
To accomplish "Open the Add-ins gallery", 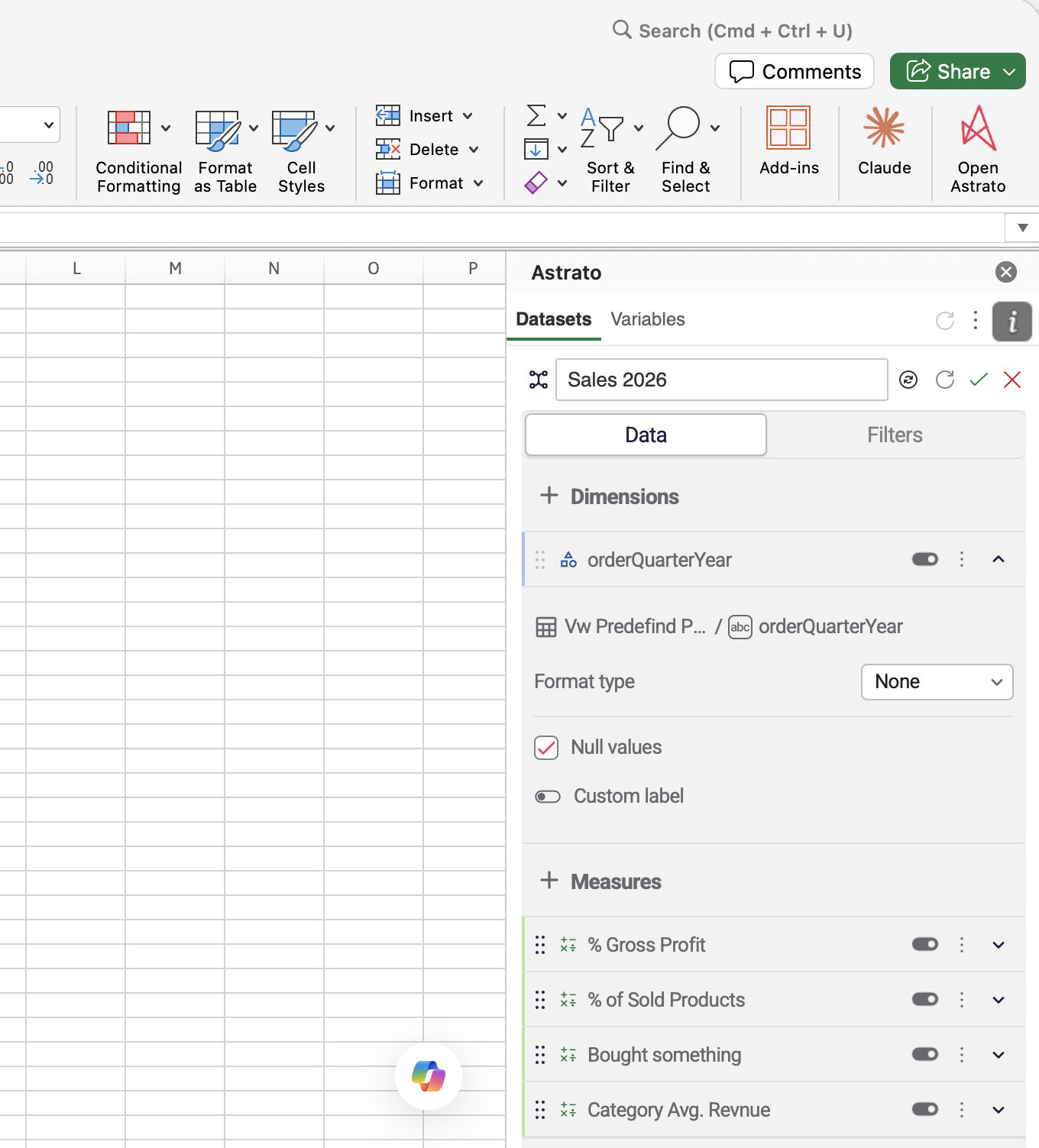I will pyautogui.click(x=789, y=142).
